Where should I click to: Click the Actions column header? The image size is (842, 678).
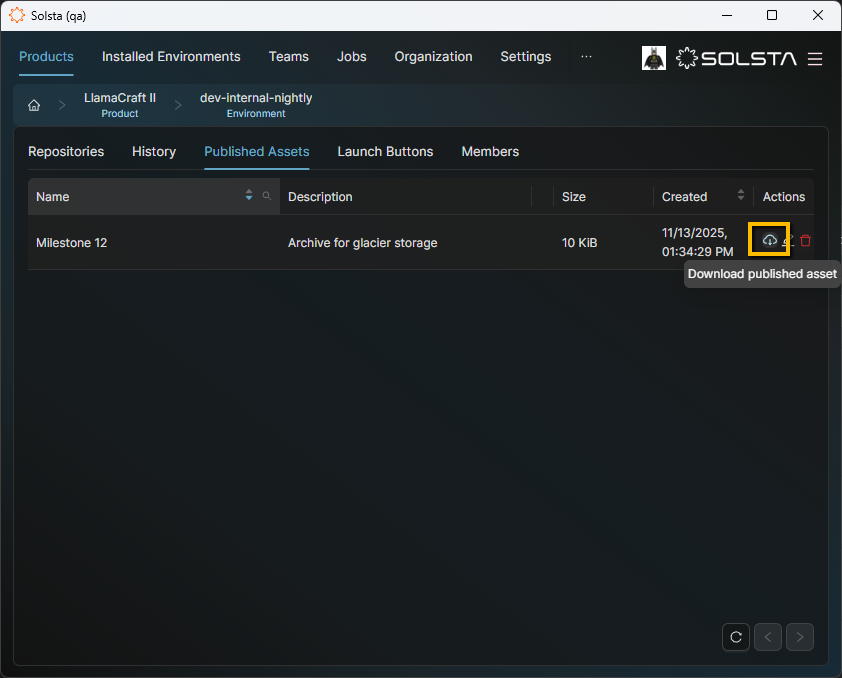tap(783, 196)
